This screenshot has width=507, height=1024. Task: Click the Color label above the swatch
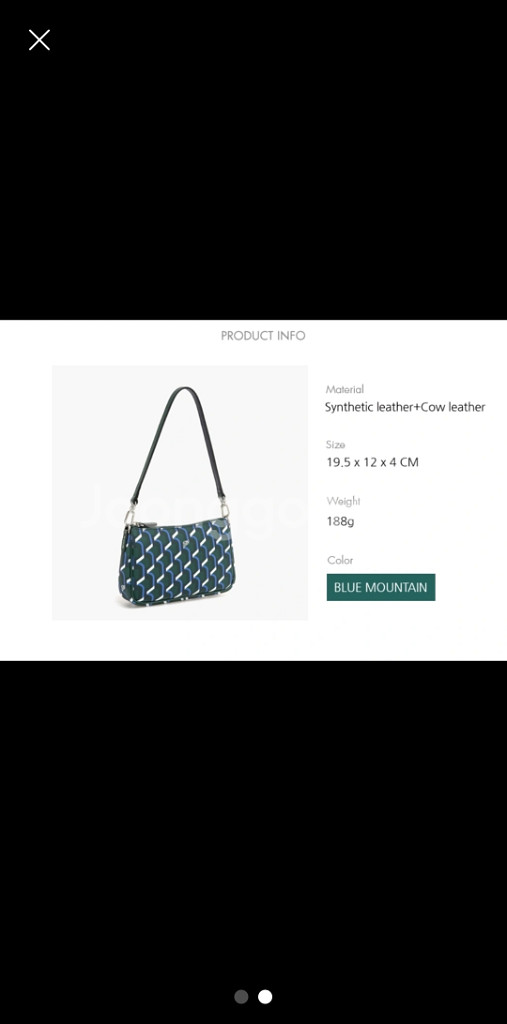[x=340, y=560]
